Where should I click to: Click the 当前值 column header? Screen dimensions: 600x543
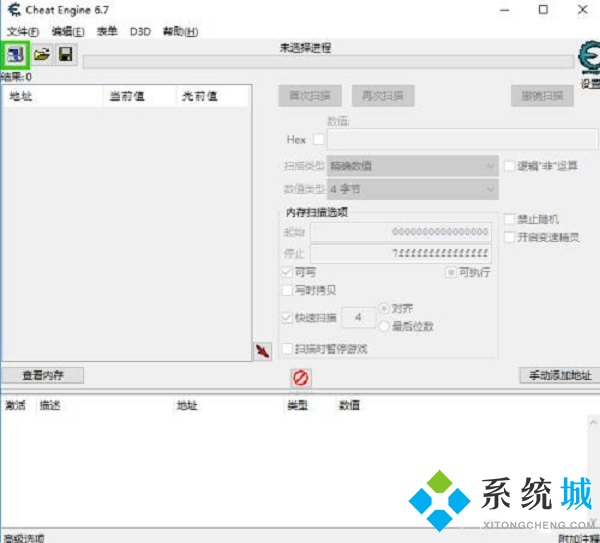point(140,96)
